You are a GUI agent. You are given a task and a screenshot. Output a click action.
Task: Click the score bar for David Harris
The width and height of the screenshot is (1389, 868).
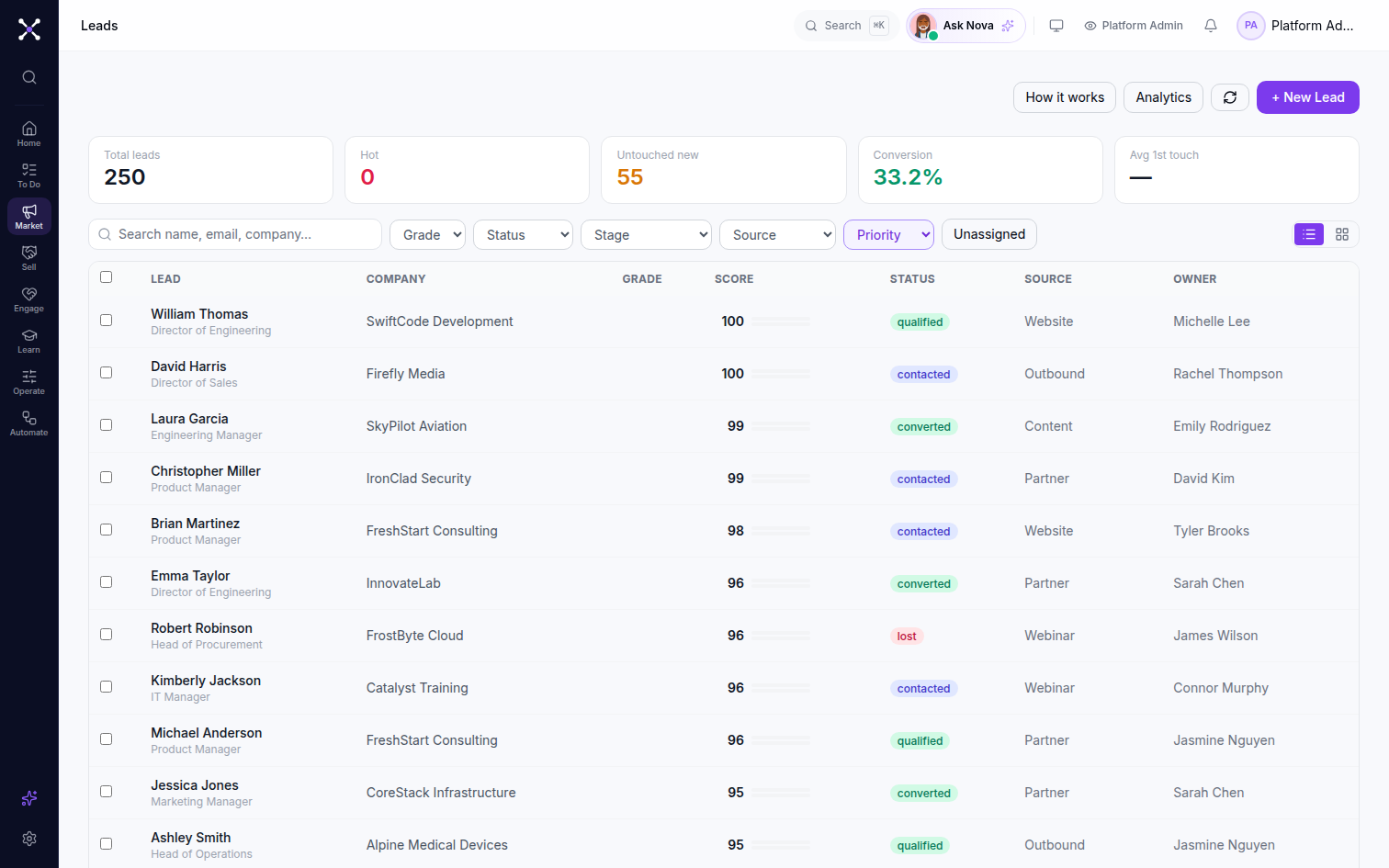tap(781, 374)
